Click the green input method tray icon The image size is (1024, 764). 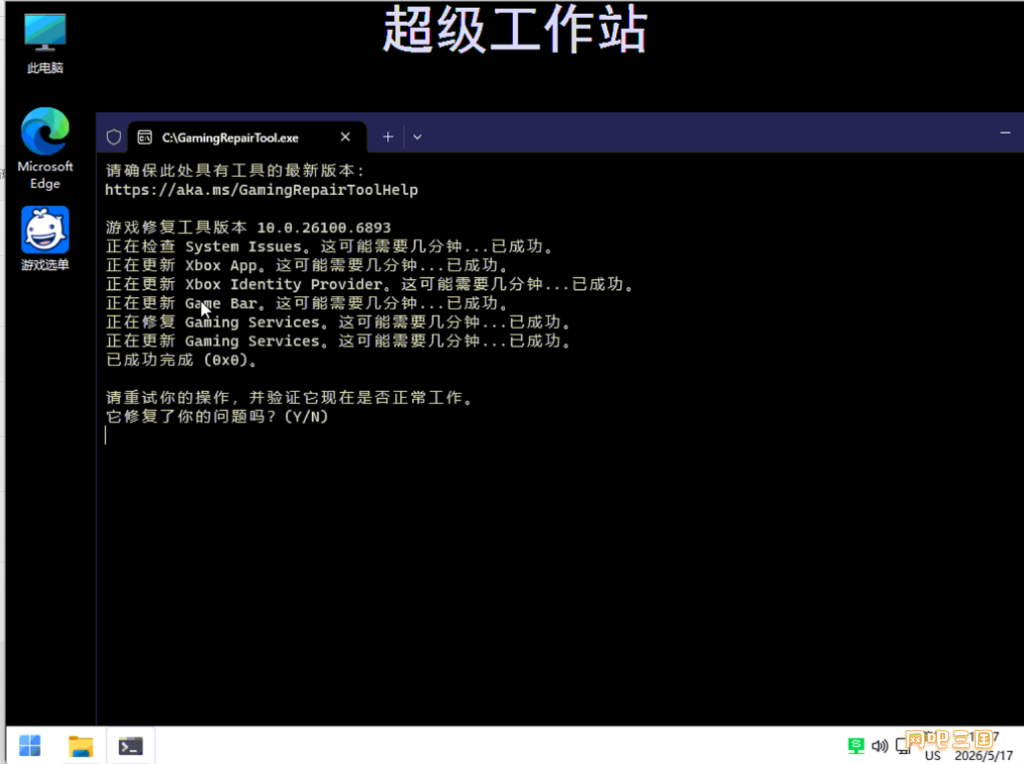(856, 745)
